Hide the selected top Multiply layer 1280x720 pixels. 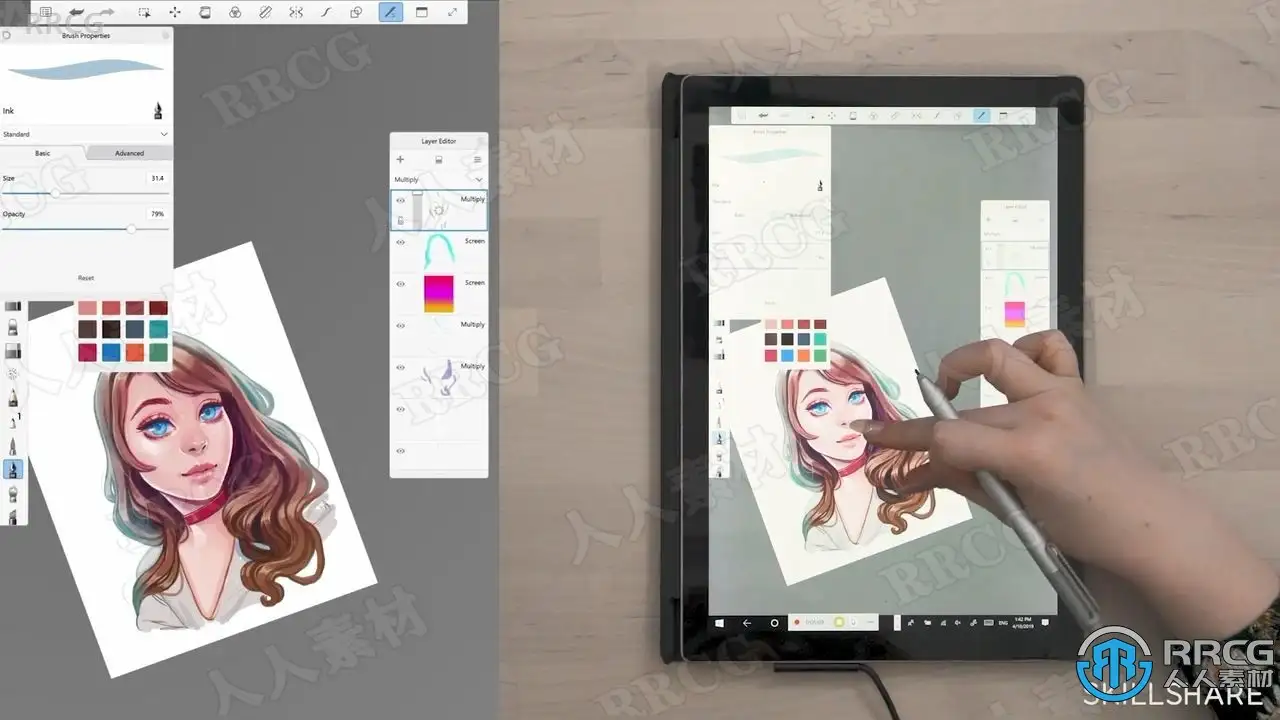point(400,200)
